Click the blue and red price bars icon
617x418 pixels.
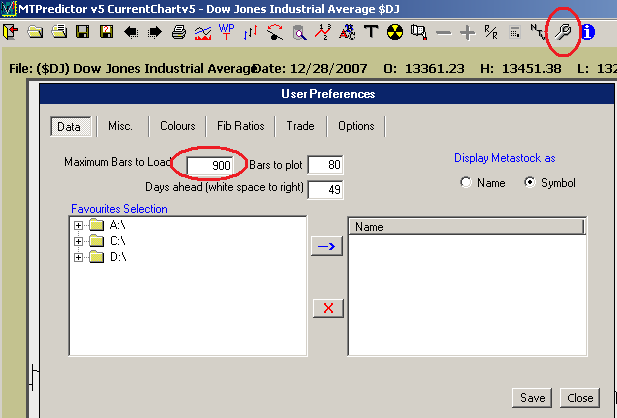click(x=251, y=32)
